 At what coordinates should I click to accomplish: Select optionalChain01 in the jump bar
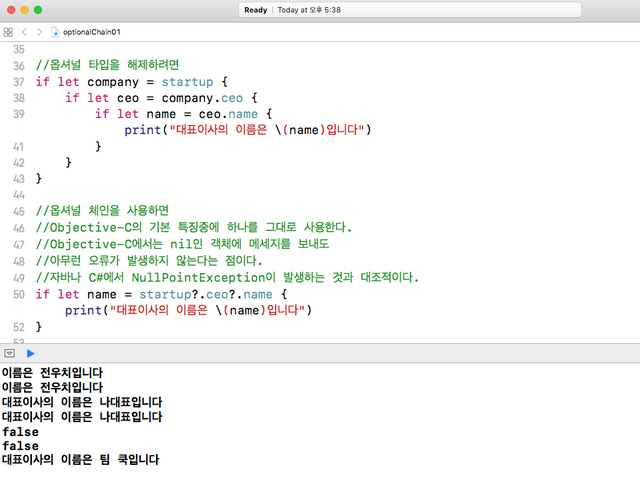[x=91, y=32]
